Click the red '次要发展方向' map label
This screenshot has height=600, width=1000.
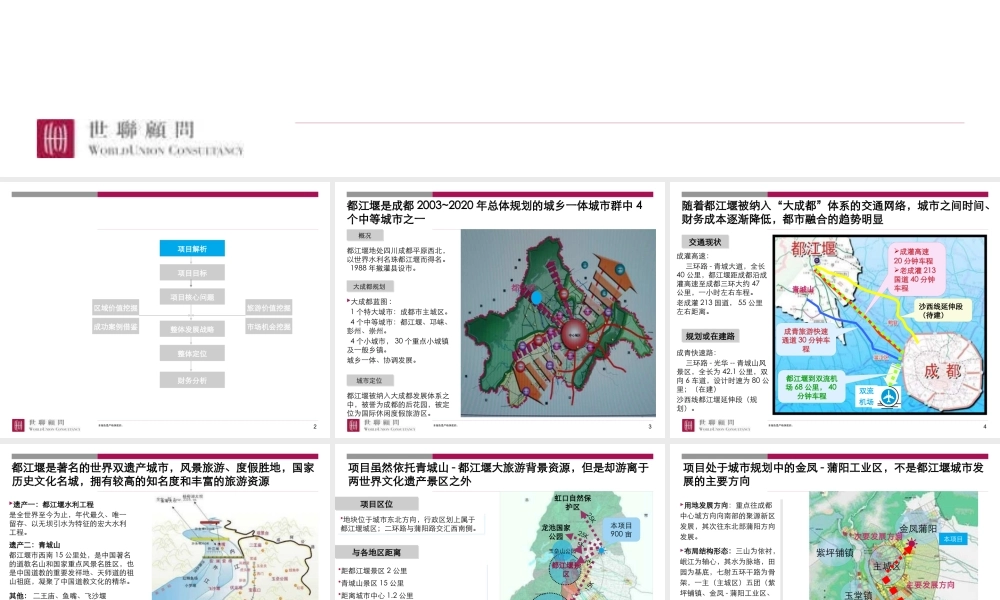(x=878, y=537)
